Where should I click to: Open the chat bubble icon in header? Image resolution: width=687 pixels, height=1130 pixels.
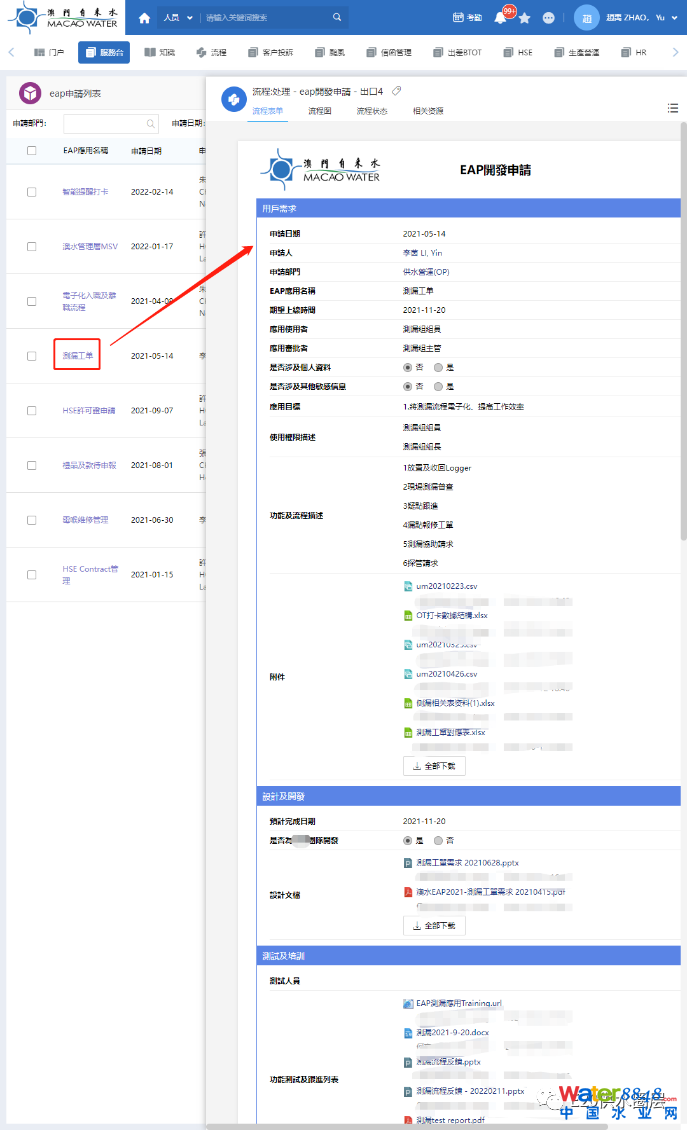[x=548, y=18]
